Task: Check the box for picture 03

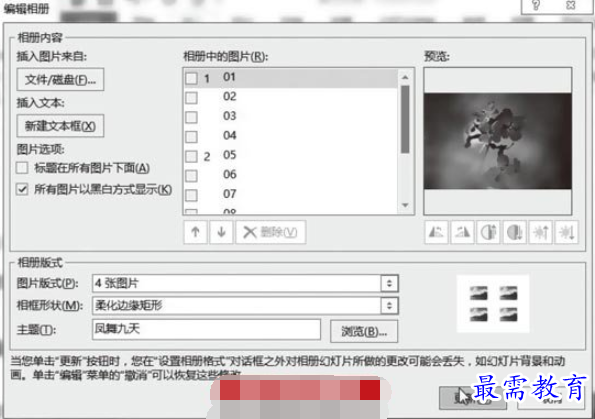Action: (x=191, y=117)
